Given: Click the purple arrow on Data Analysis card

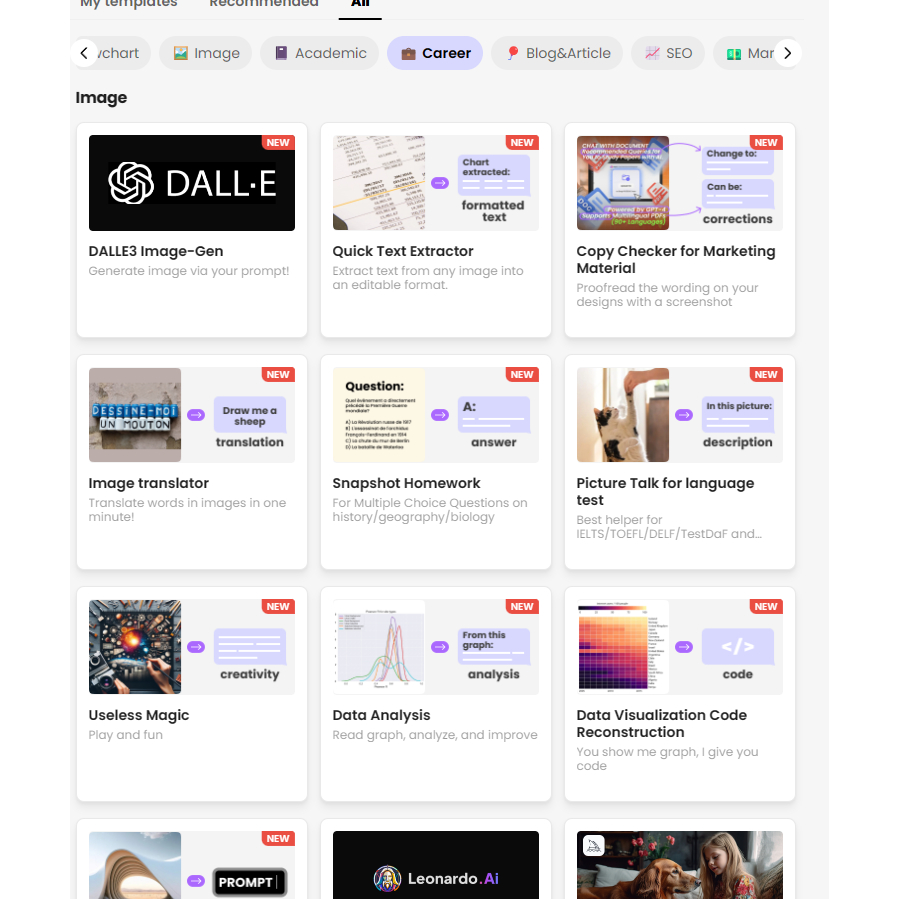Looking at the screenshot, I should pyautogui.click(x=440, y=647).
